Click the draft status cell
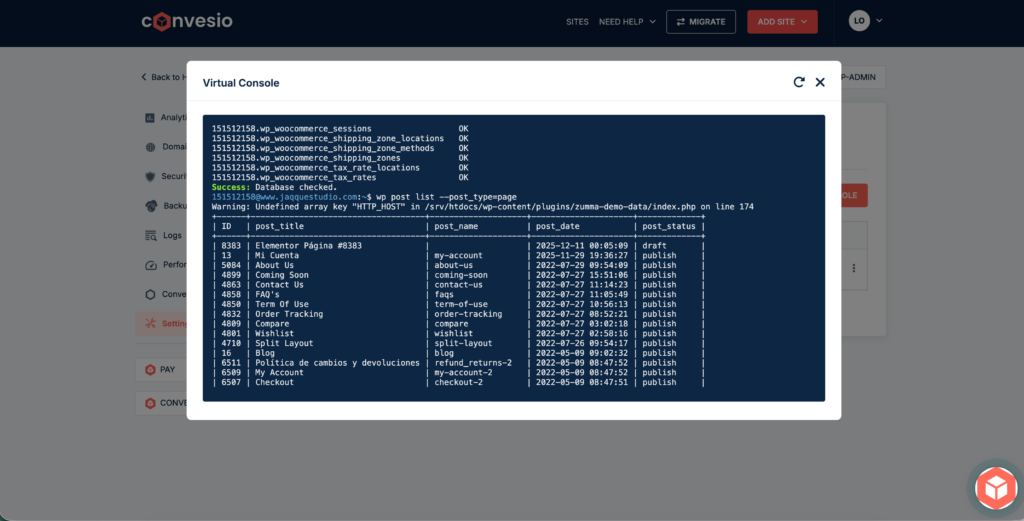This screenshot has width=1024, height=521. click(654, 245)
